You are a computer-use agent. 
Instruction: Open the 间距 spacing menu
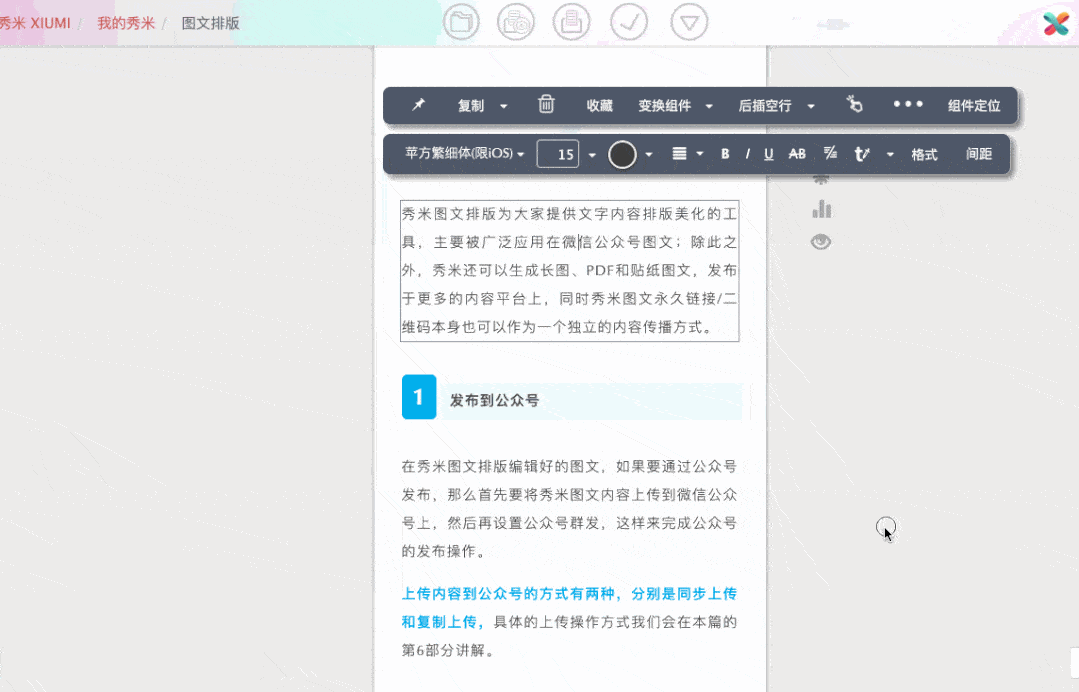[979, 154]
